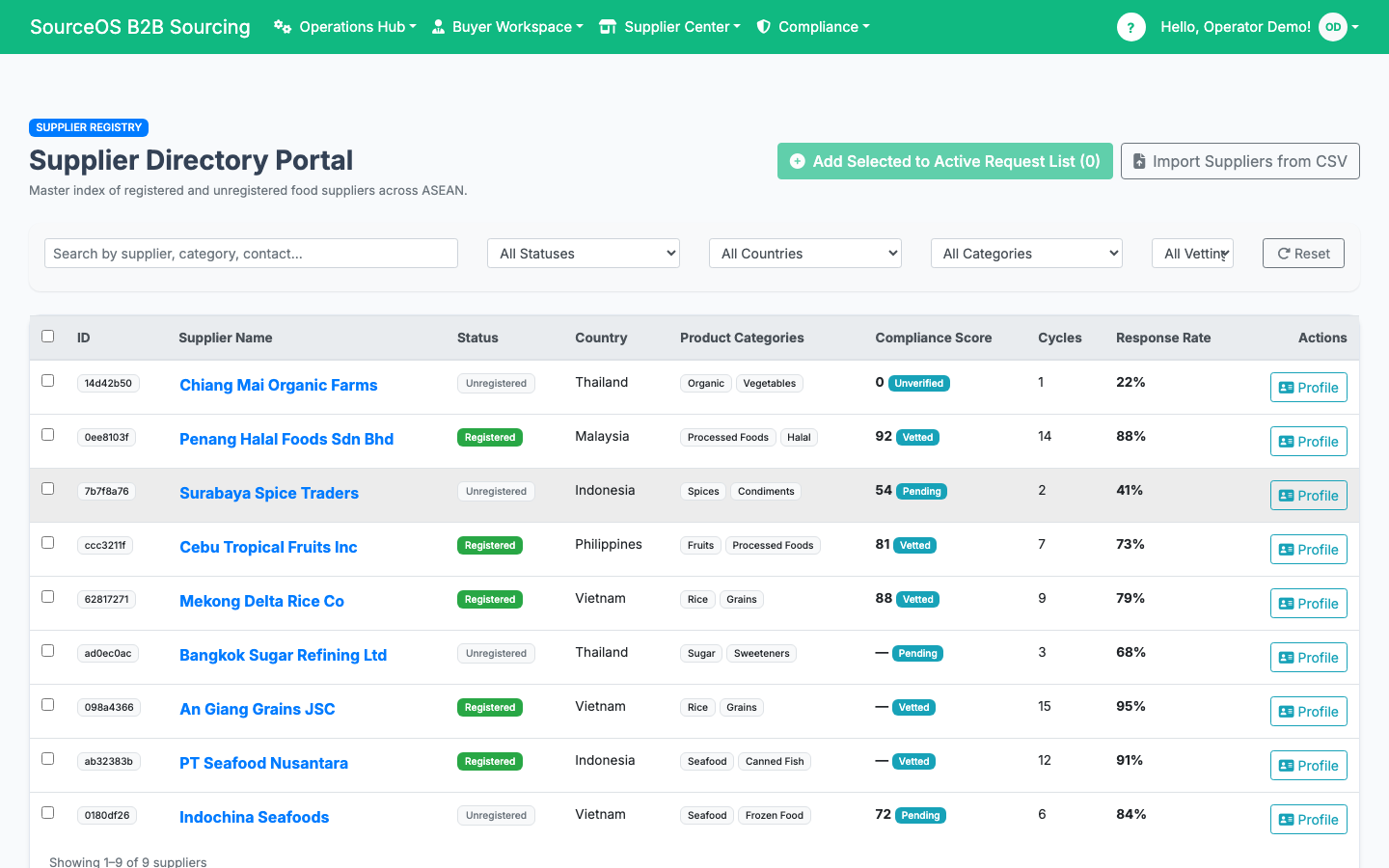Screen dimensions: 1389x868
Task: Click the Unverified badge for Chiang Mai
Action: [x=919, y=383]
